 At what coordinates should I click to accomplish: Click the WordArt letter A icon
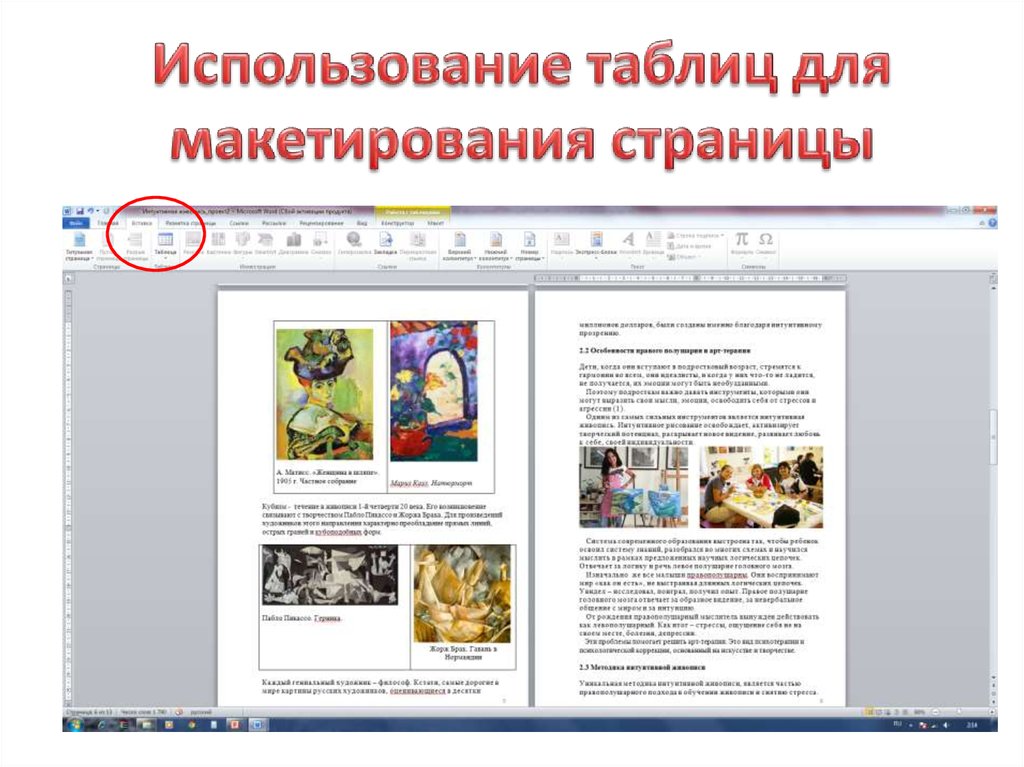(629, 240)
